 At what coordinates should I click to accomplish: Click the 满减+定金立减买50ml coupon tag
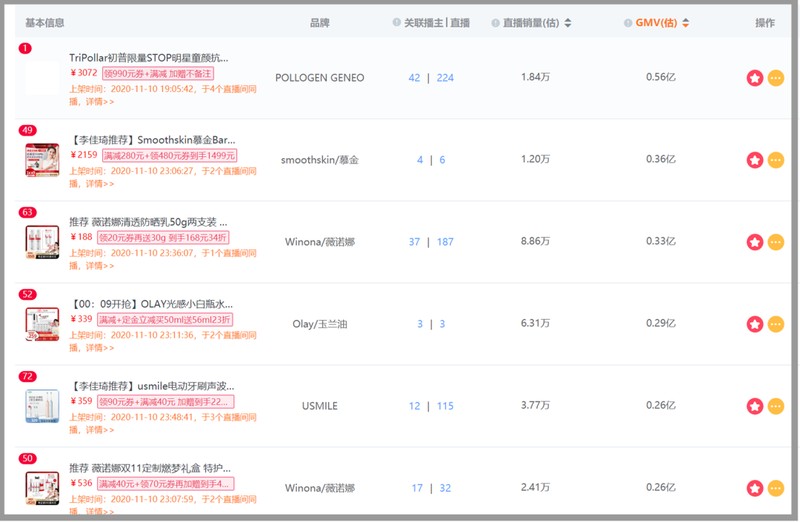(x=165, y=320)
